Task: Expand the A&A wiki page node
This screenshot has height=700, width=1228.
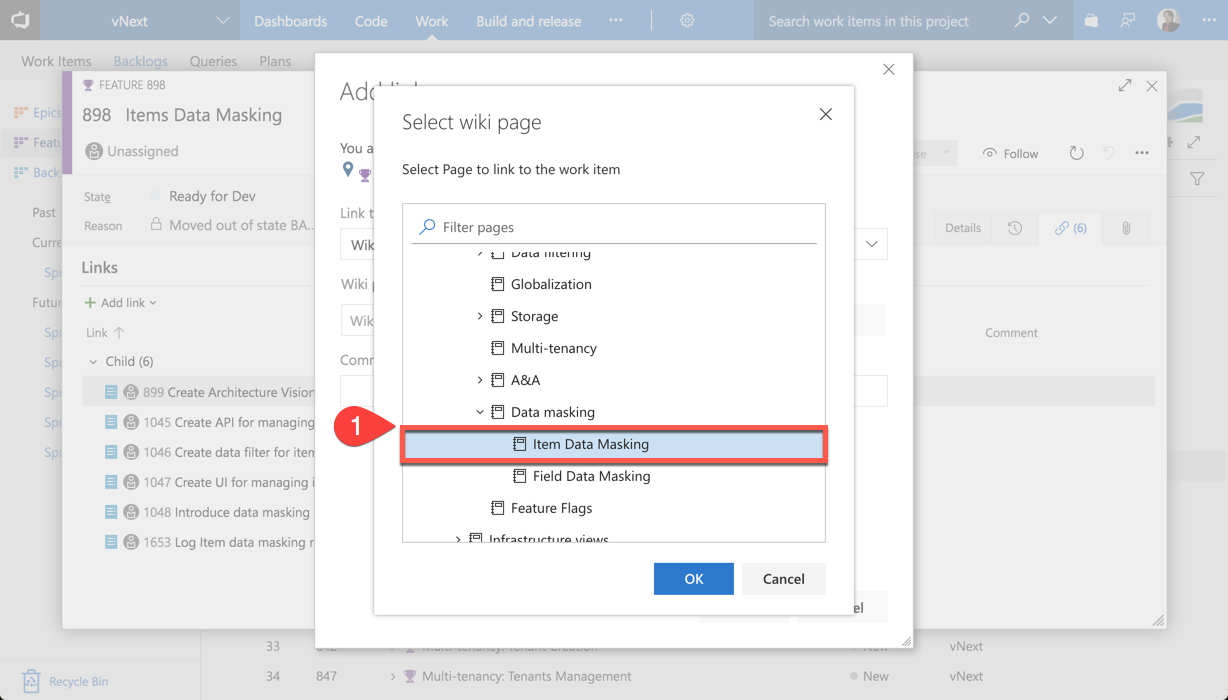Action: click(x=480, y=380)
